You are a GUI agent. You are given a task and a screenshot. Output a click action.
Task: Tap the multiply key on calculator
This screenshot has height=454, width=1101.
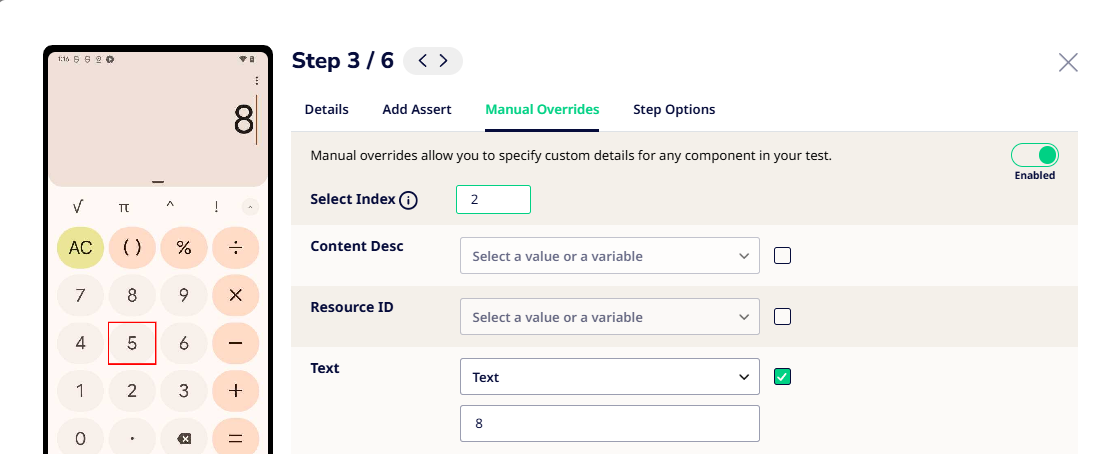236,295
